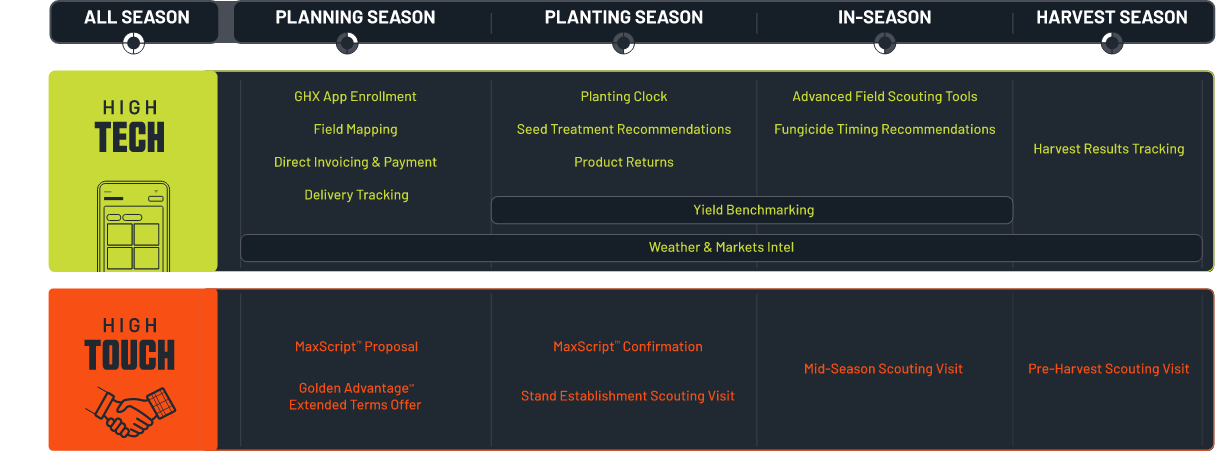Image resolution: width=1216 pixels, height=451 pixels.
Task: Select the Planting Season ring marker
Action: 623,43
